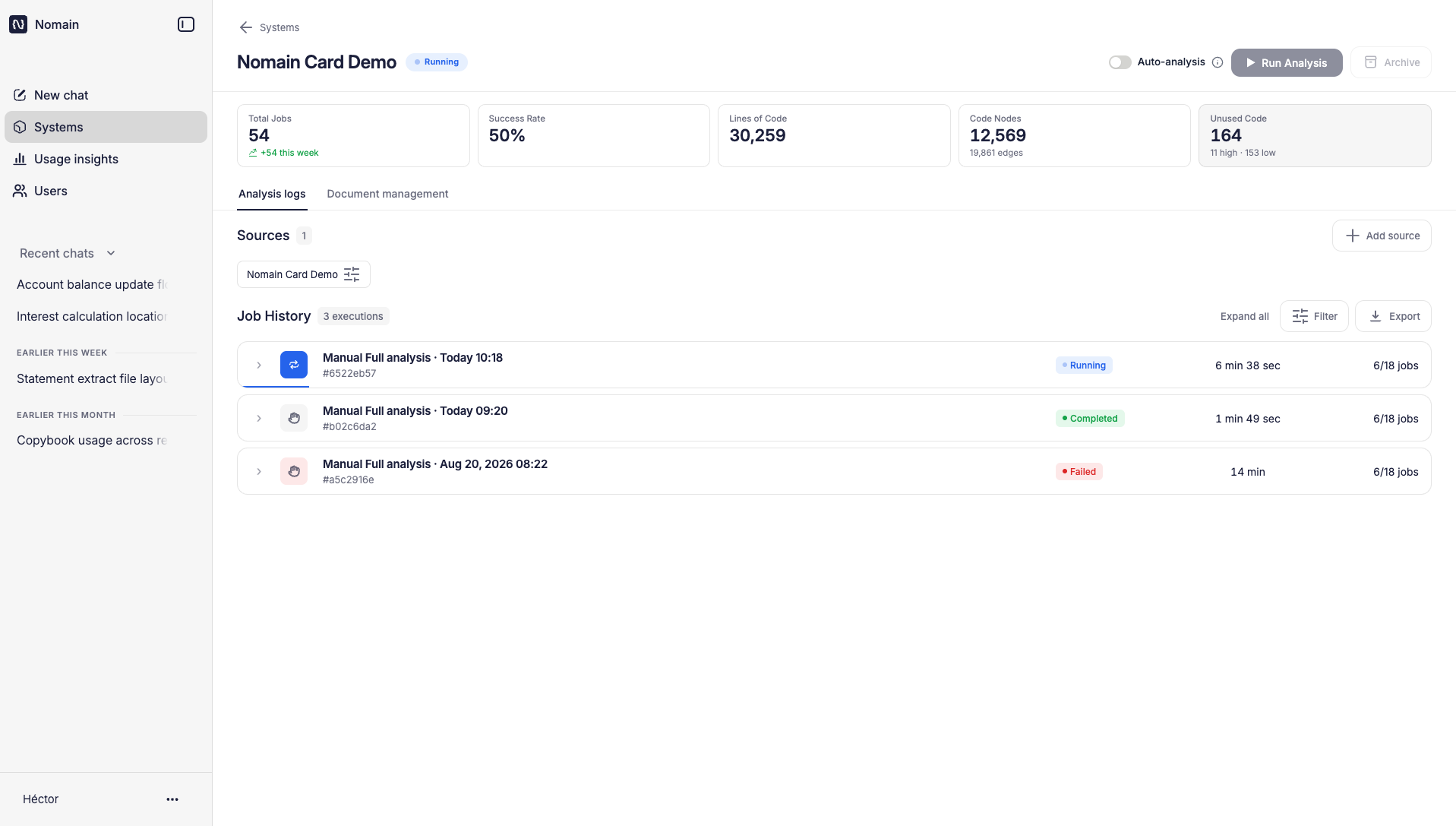Open Usage insights in the sidebar
The image size is (1456, 826).
(x=106, y=159)
